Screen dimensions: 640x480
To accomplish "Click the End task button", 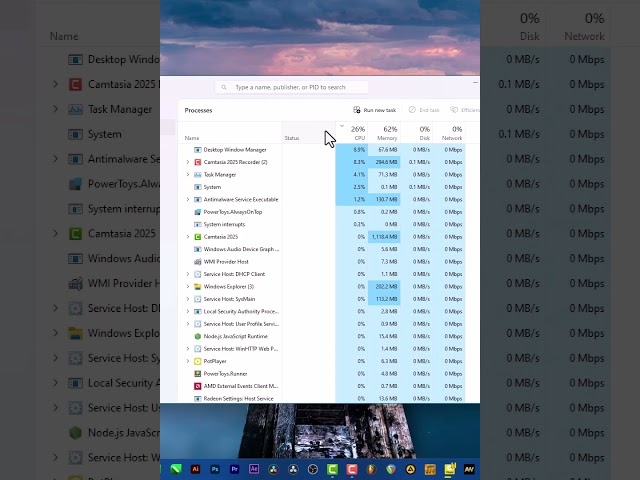I will [x=424, y=110].
